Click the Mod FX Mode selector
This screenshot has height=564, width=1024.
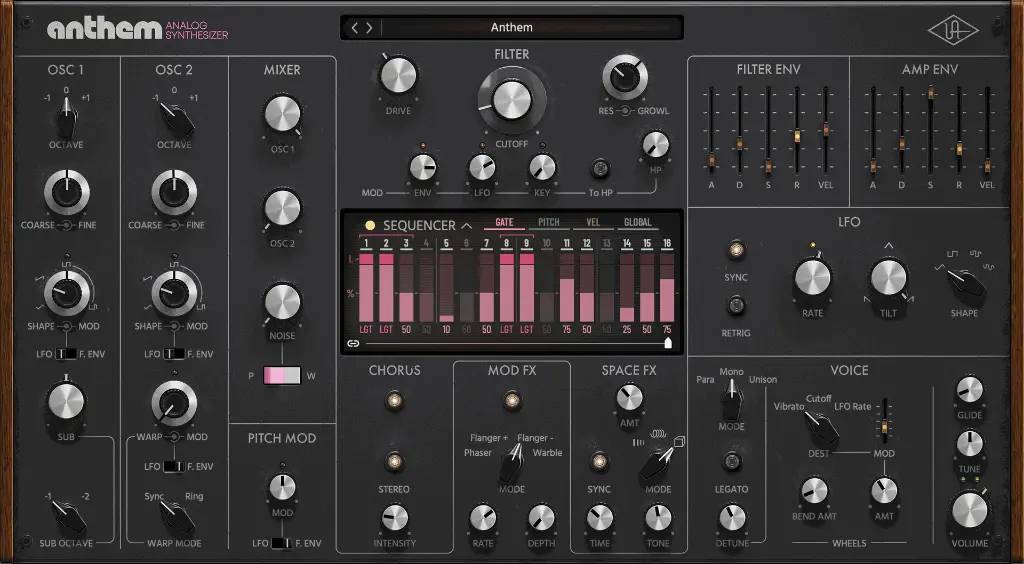[x=512, y=463]
